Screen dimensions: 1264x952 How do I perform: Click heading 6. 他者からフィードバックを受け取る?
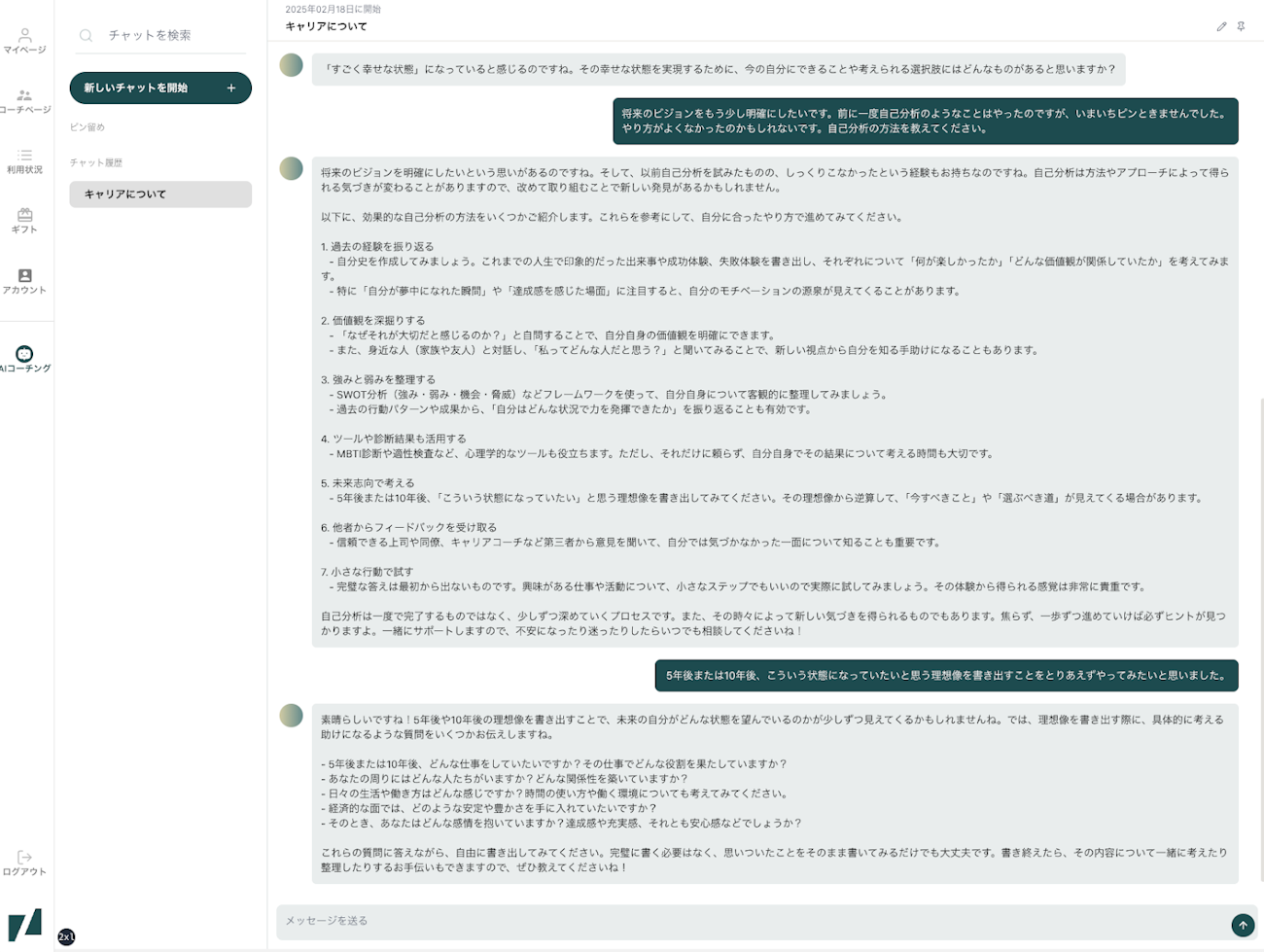[x=408, y=527]
